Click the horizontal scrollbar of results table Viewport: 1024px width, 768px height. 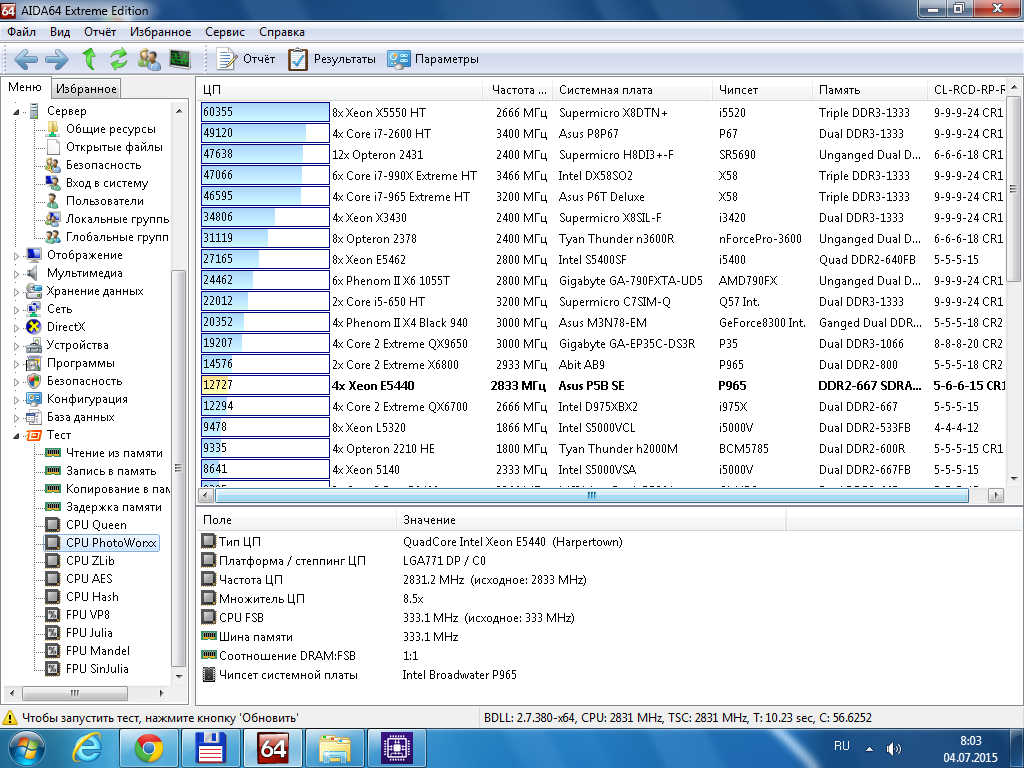[x=591, y=496]
